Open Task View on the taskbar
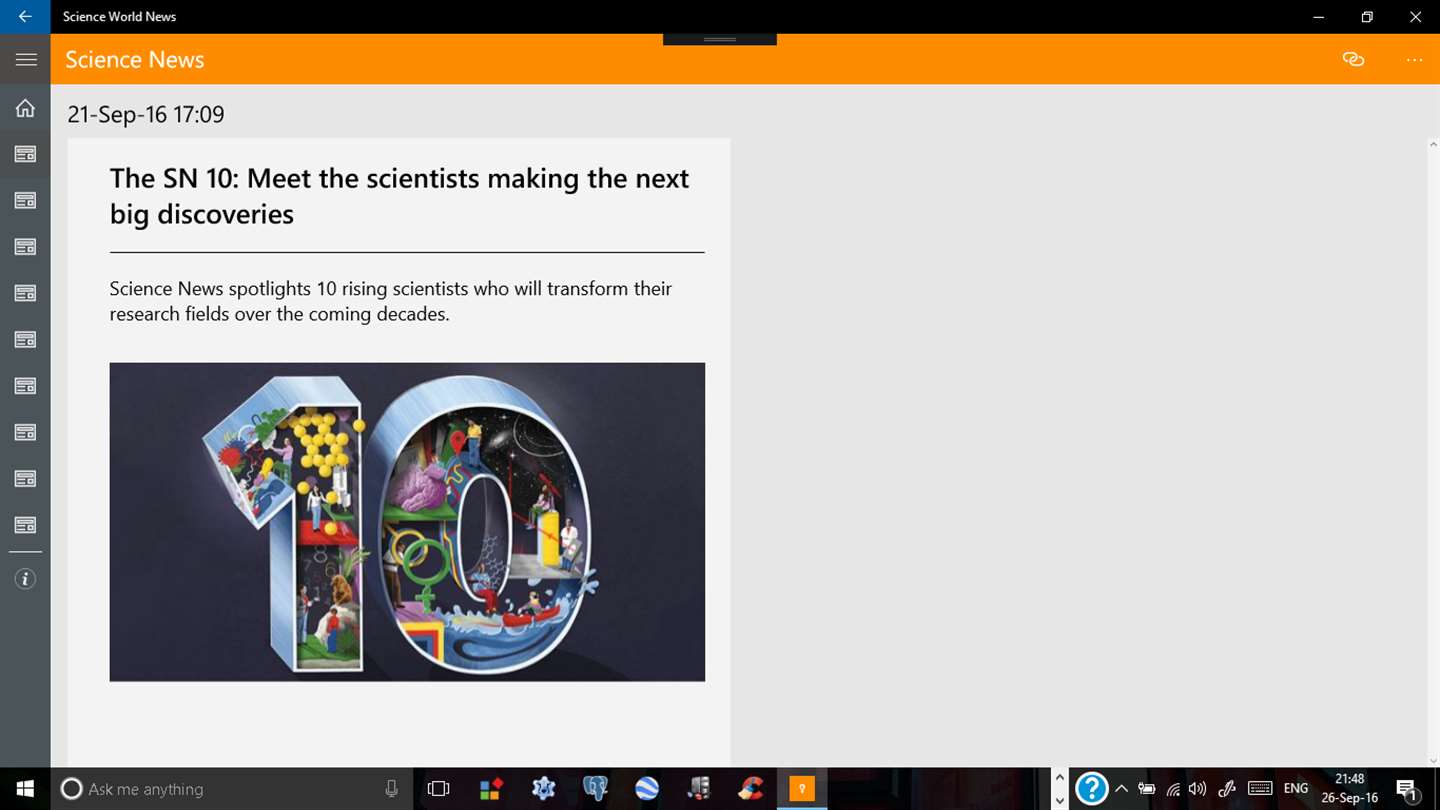 [x=438, y=789]
